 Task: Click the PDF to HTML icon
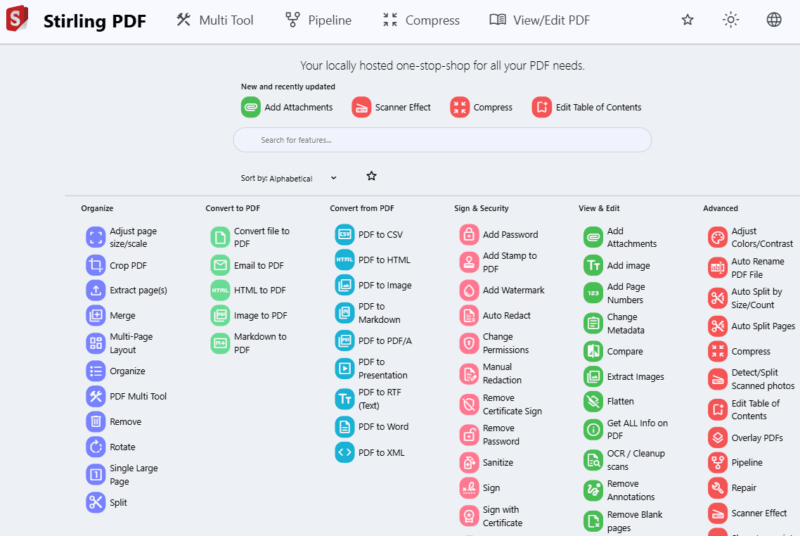(344, 260)
